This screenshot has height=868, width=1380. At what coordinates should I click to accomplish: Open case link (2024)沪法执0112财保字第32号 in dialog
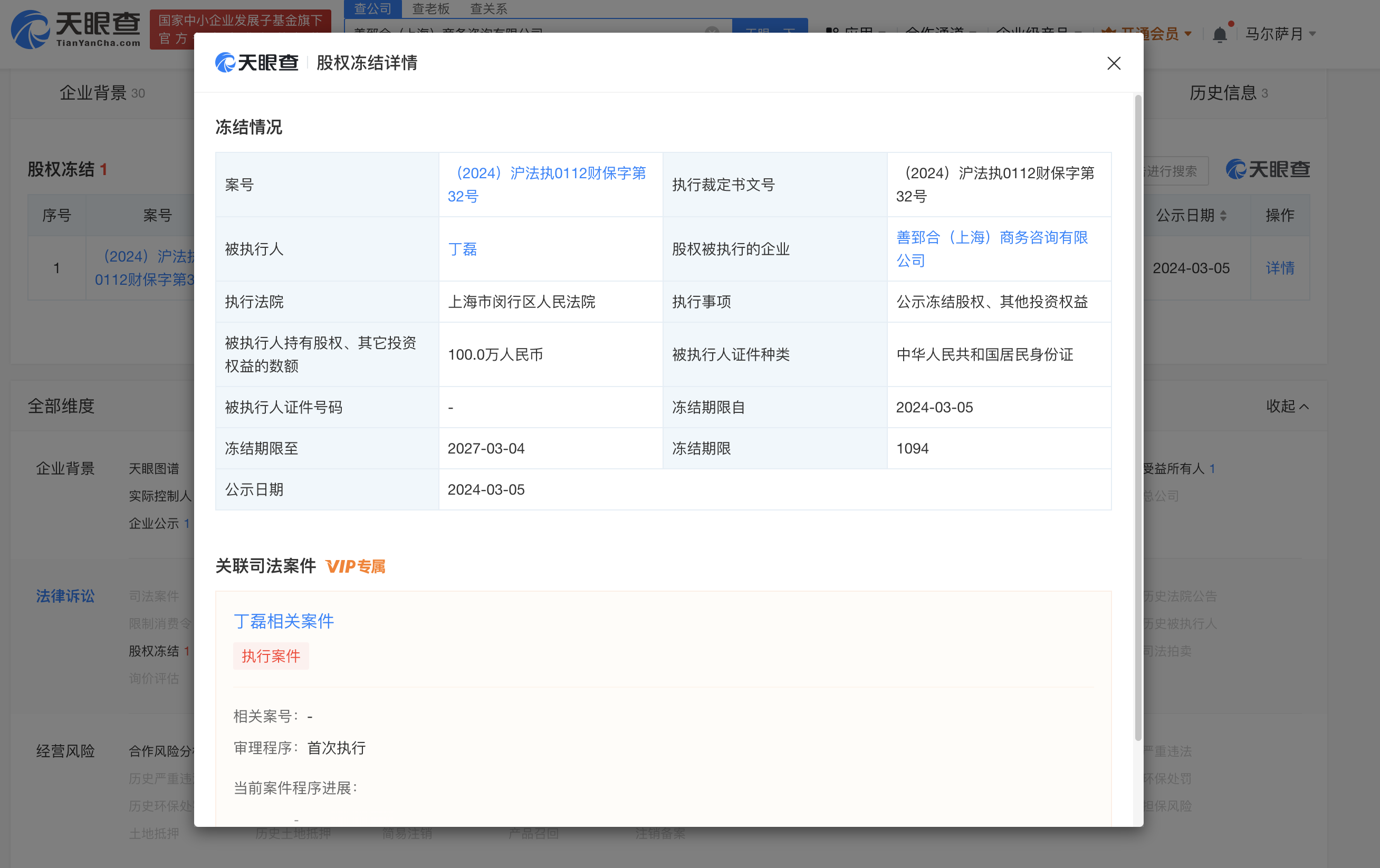point(547,185)
